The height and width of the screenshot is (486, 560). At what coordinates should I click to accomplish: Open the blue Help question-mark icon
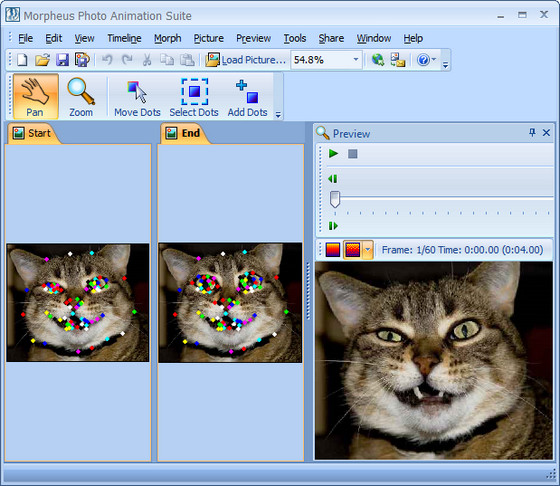tap(423, 60)
